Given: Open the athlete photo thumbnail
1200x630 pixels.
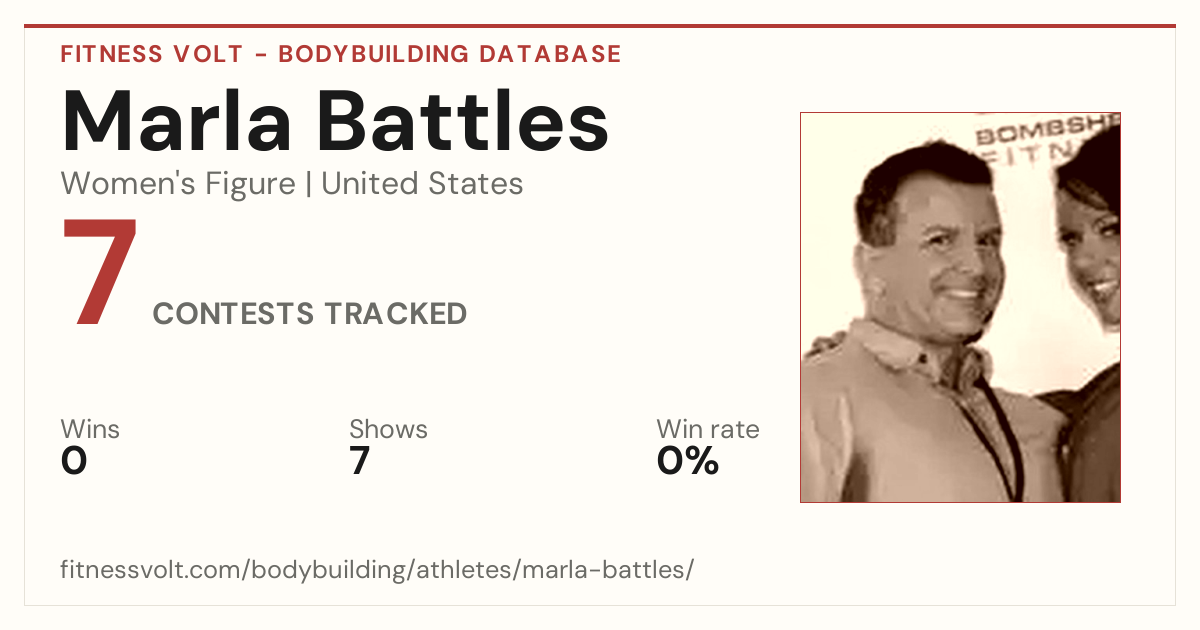Looking at the screenshot, I should [x=960, y=307].
